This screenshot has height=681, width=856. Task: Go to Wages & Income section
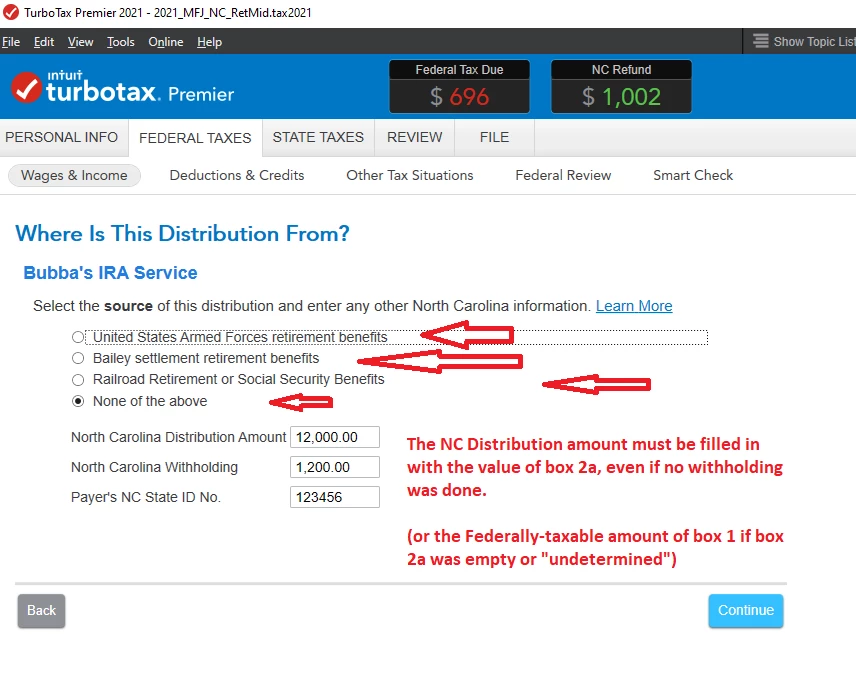click(74, 175)
